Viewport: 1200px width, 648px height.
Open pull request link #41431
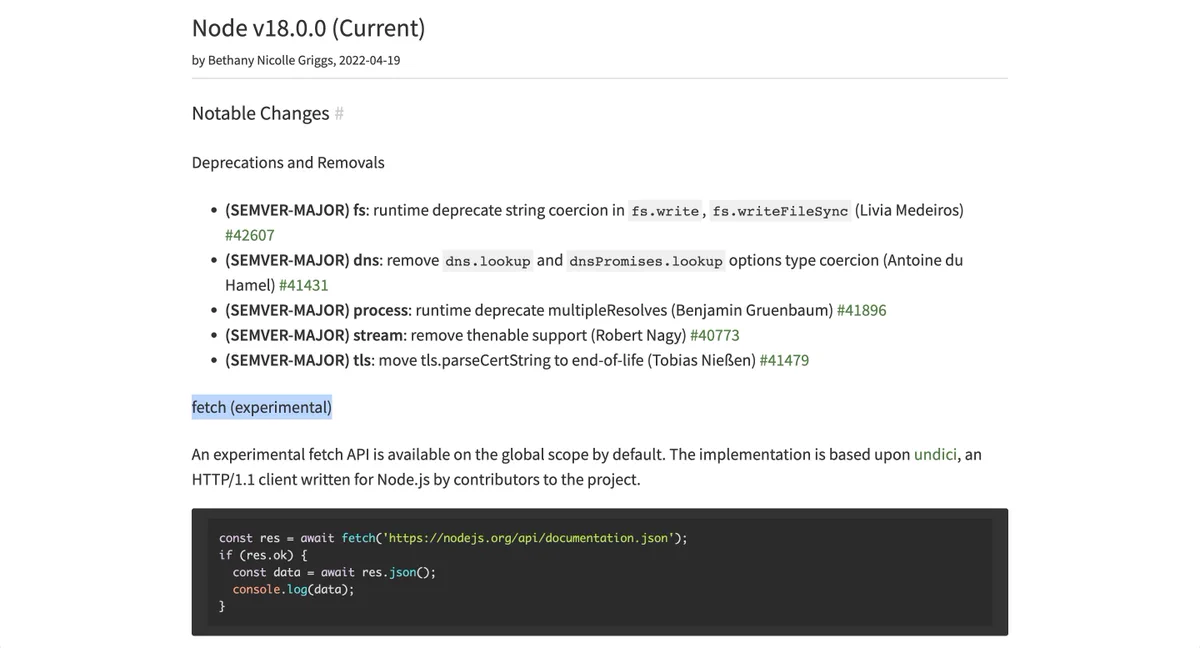point(304,284)
